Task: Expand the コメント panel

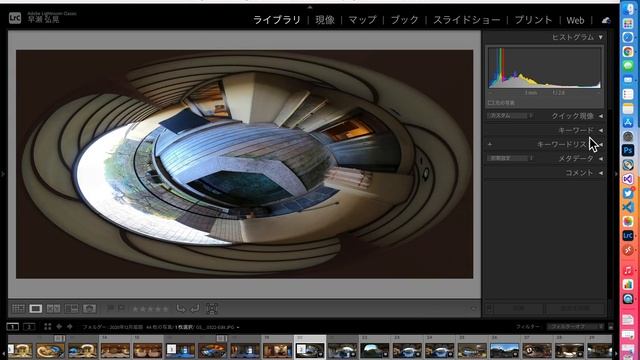Action: (x=601, y=173)
